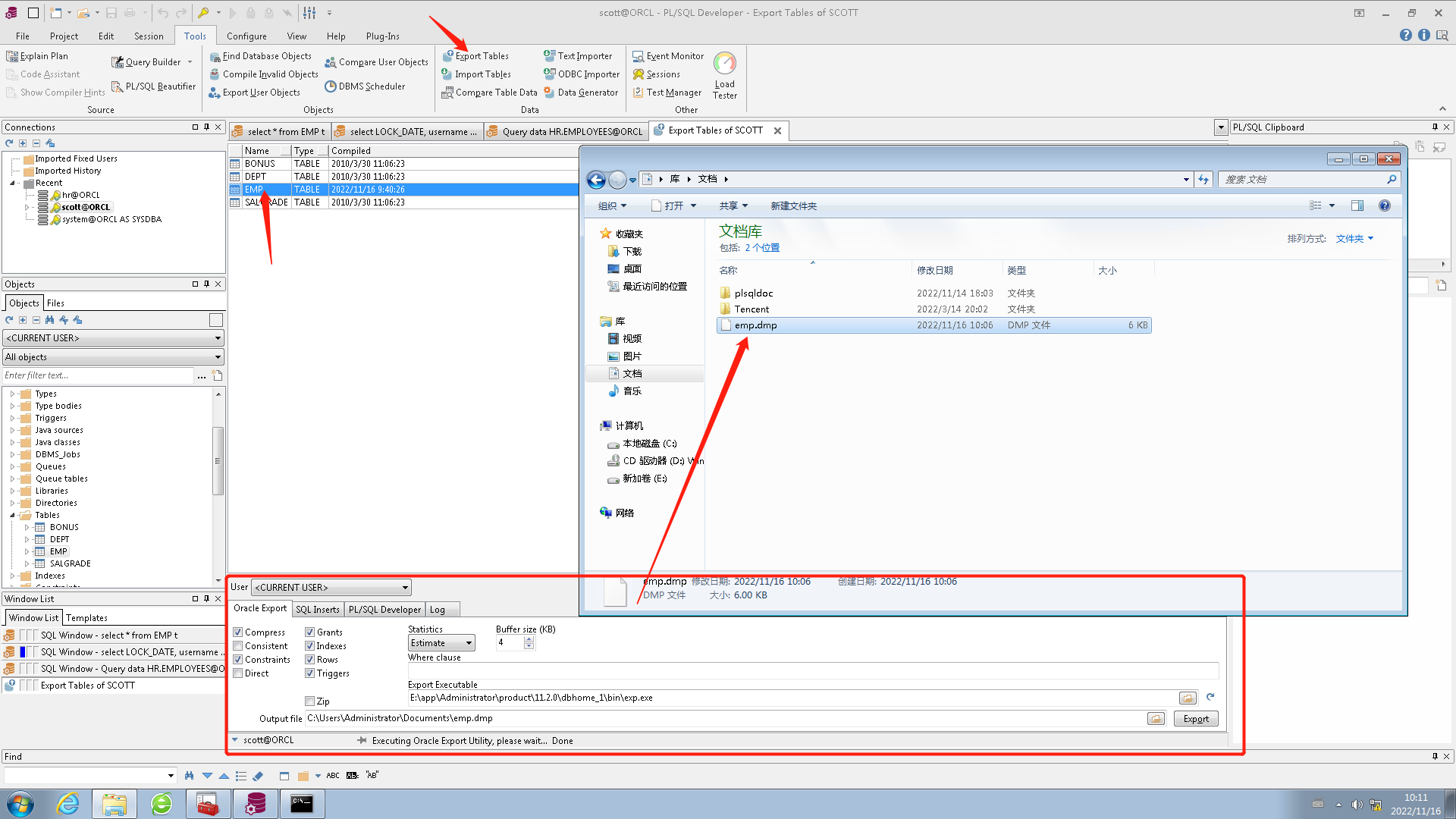Viewport: 1456px width, 819px height.
Task: Enable the Zip checkbox
Action: coord(309,701)
